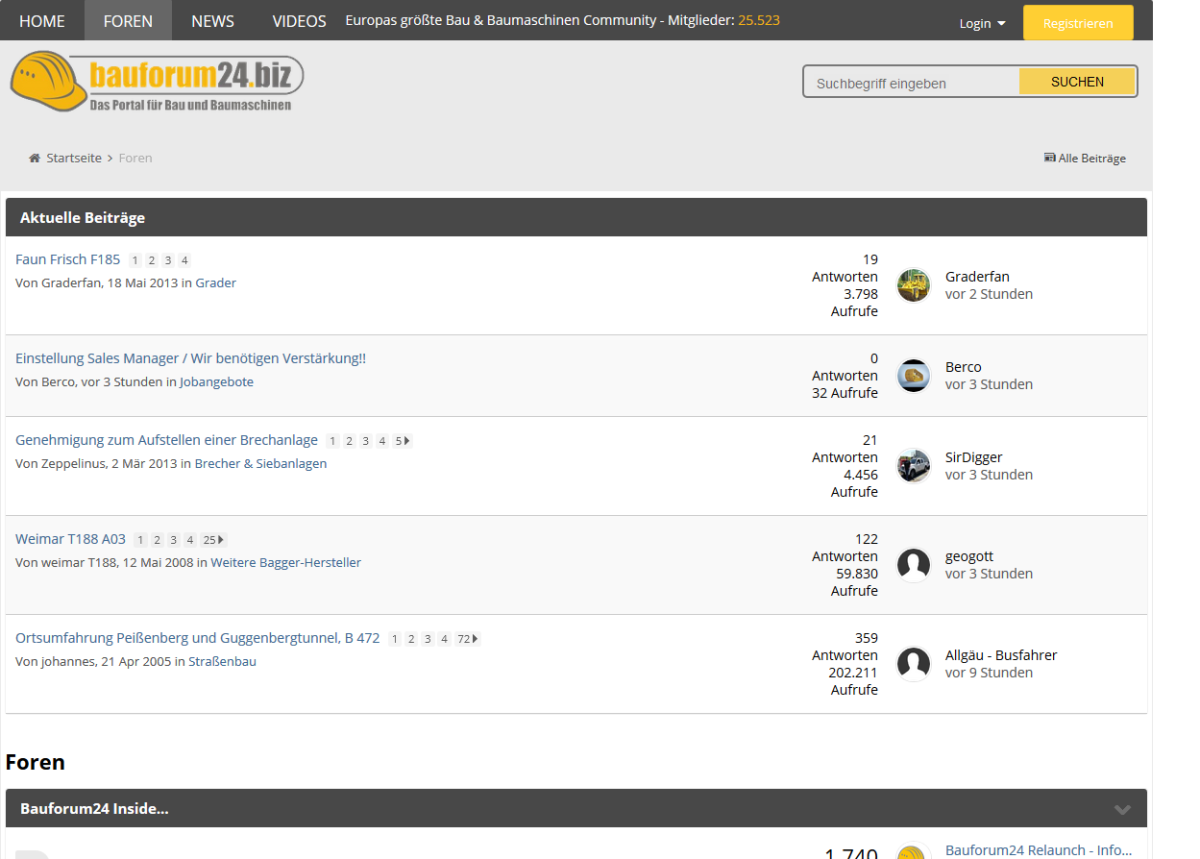The image size is (1200, 859).
Task: Open the VIDEOS tab
Action: pyautogui.click(x=299, y=20)
